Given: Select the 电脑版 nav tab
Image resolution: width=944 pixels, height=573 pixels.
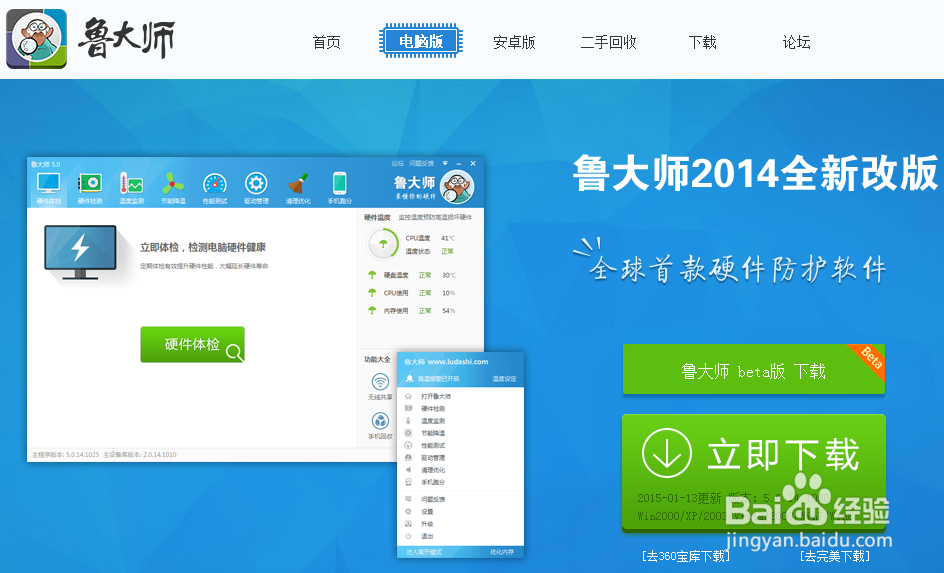Looking at the screenshot, I should click(x=421, y=41).
